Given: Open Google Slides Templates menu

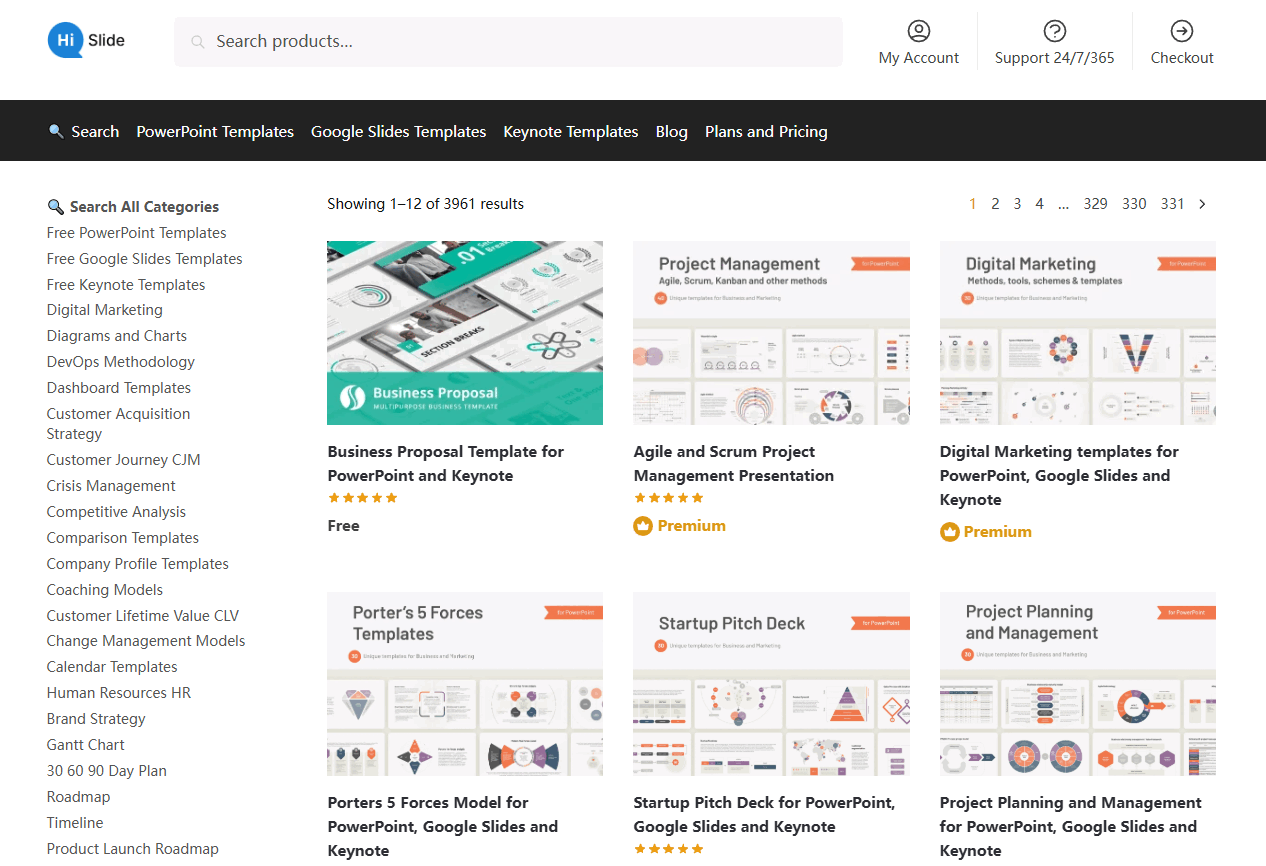Looking at the screenshot, I should (398, 132).
